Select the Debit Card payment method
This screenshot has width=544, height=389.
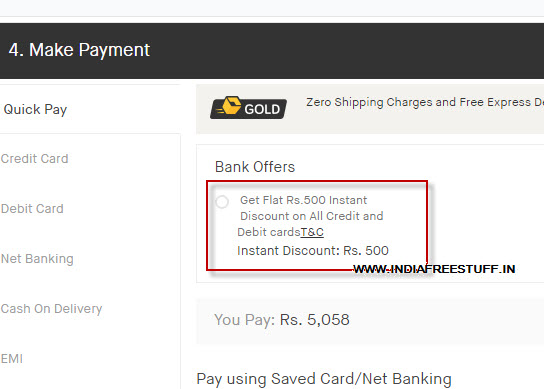pos(32,209)
